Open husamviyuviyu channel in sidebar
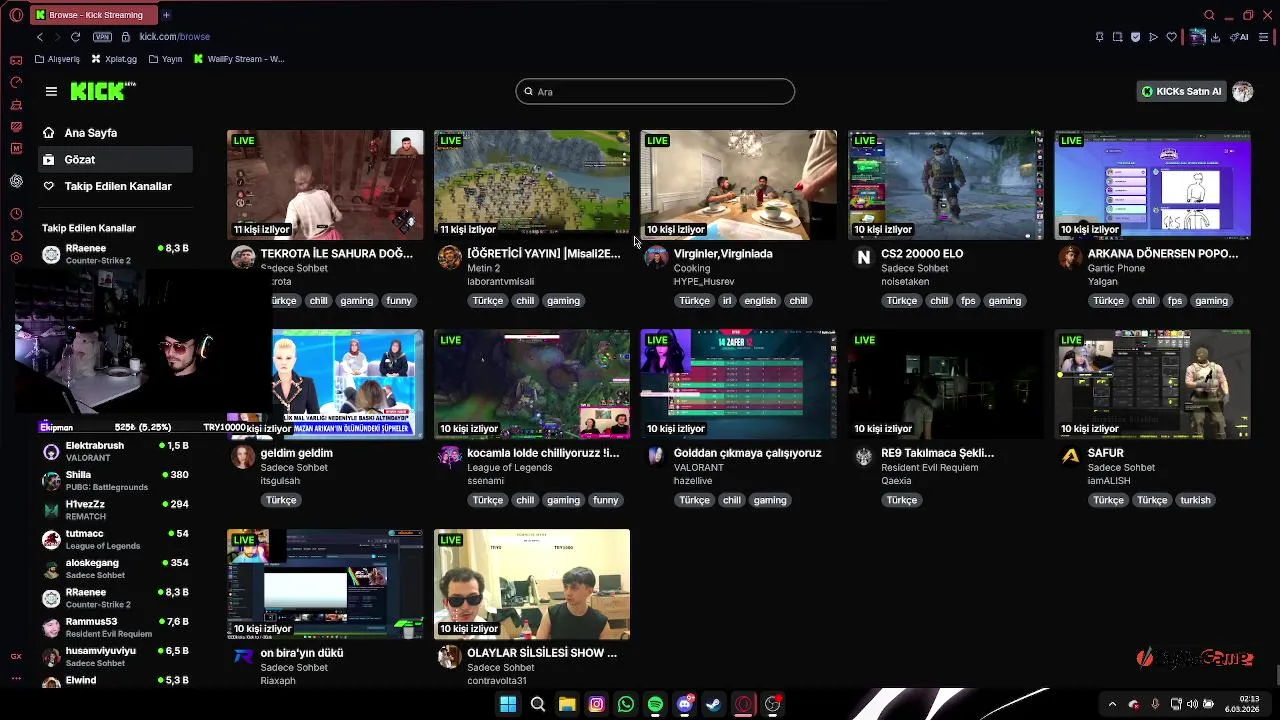 pyautogui.click(x=115, y=656)
